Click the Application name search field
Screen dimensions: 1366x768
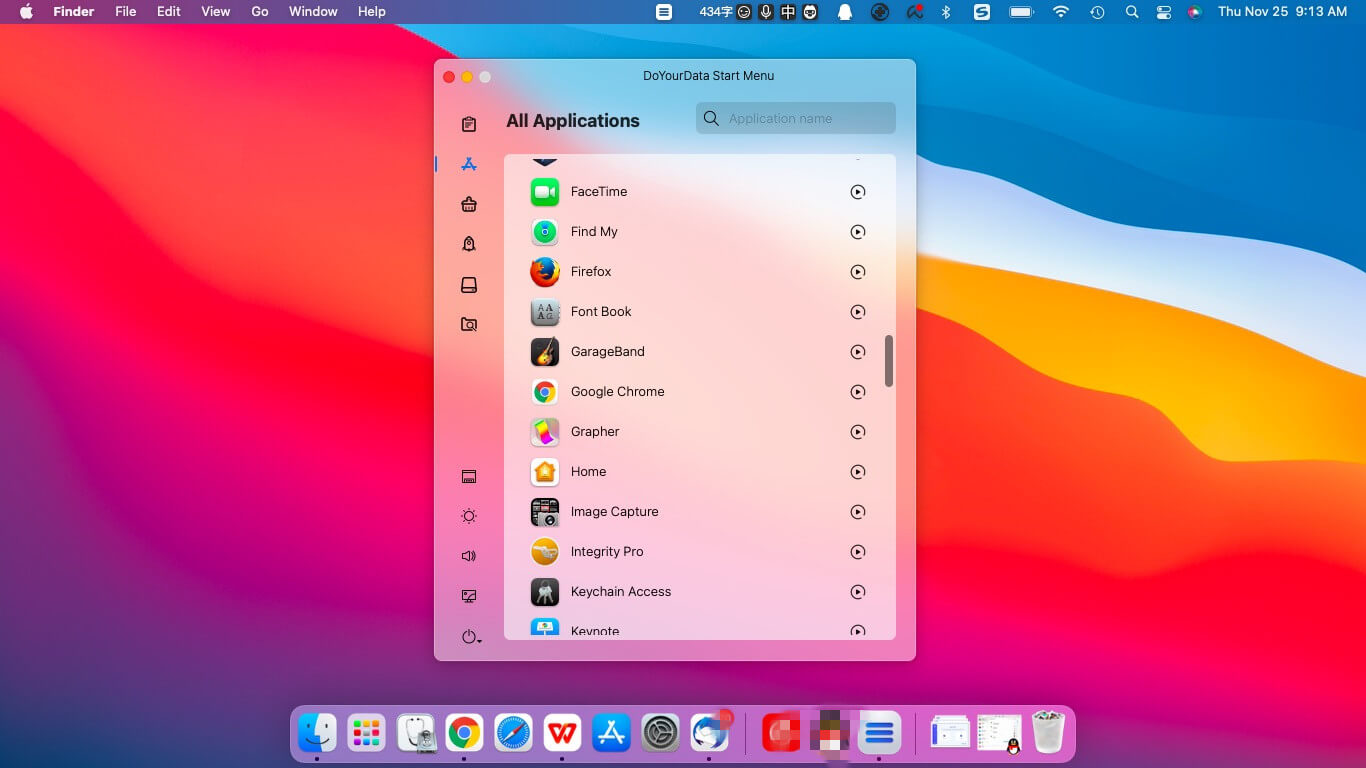click(x=795, y=118)
